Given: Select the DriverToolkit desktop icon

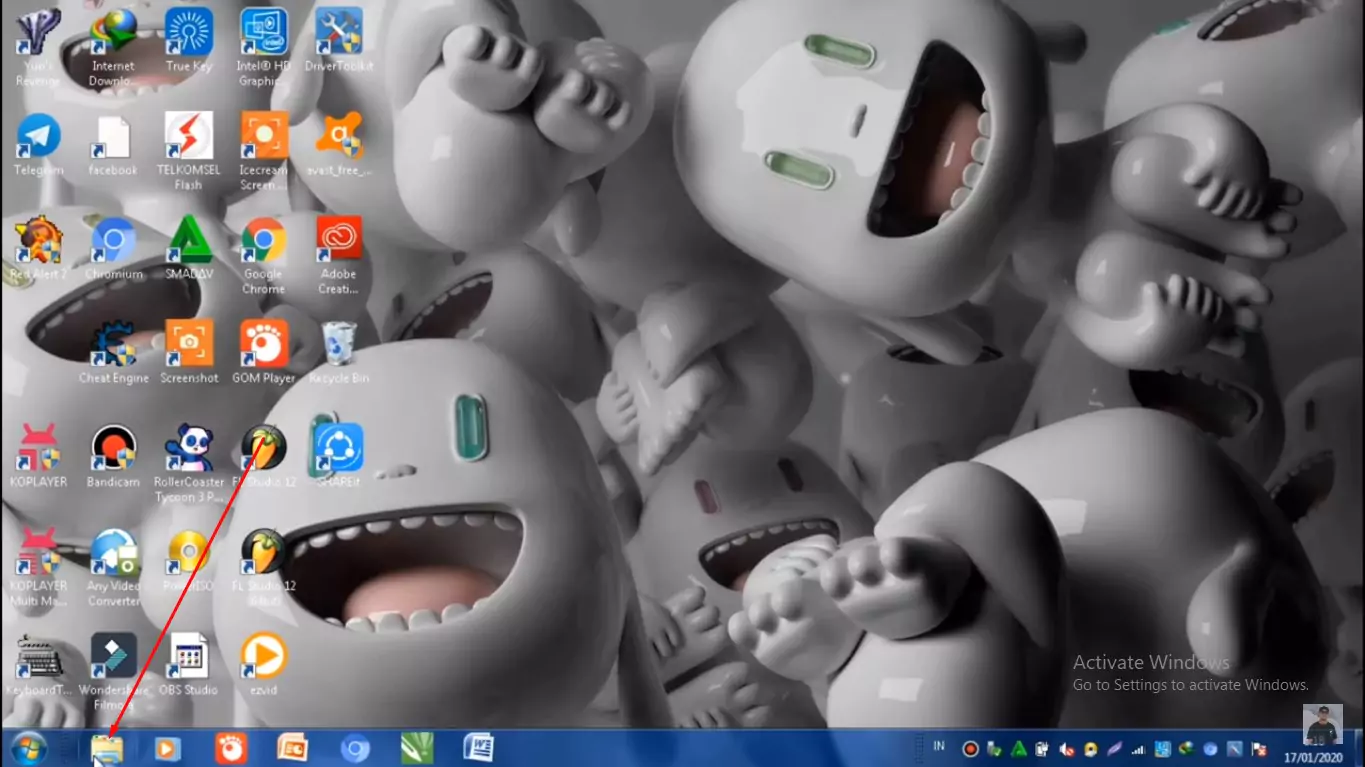Looking at the screenshot, I should (x=339, y=42).
